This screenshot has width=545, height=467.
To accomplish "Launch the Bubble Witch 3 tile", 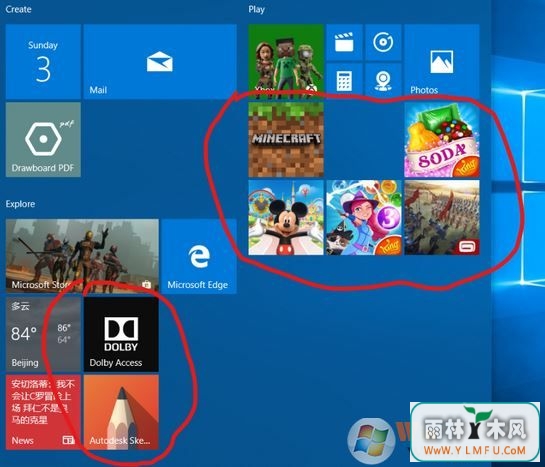I will coord(364,218).
